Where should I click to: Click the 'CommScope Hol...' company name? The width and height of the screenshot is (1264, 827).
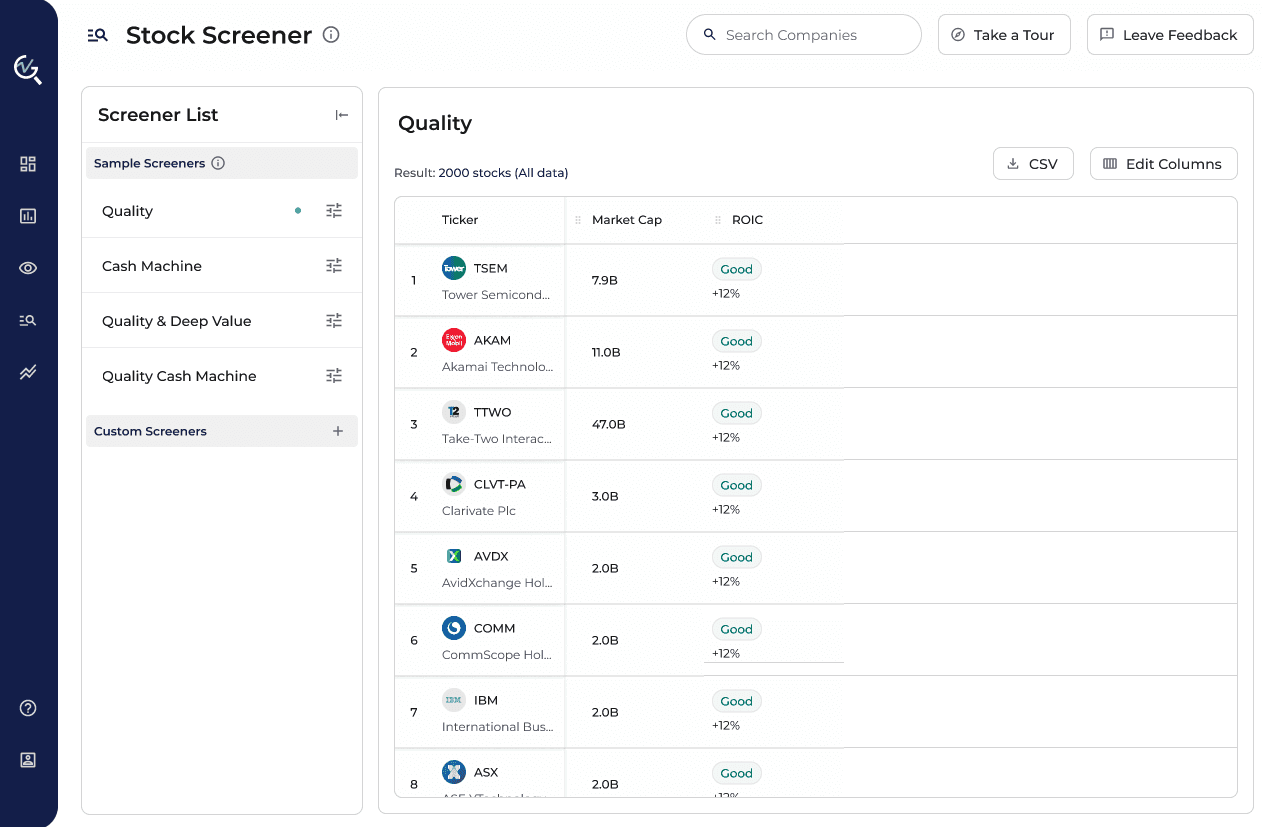pyautogui.click(x=497, y=655)
